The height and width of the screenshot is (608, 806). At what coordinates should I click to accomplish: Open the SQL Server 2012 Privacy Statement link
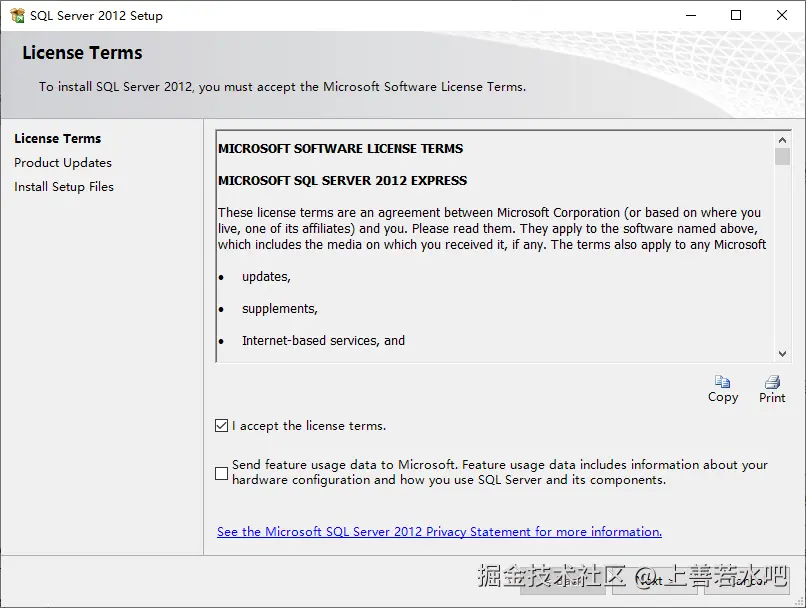(439, 531)
